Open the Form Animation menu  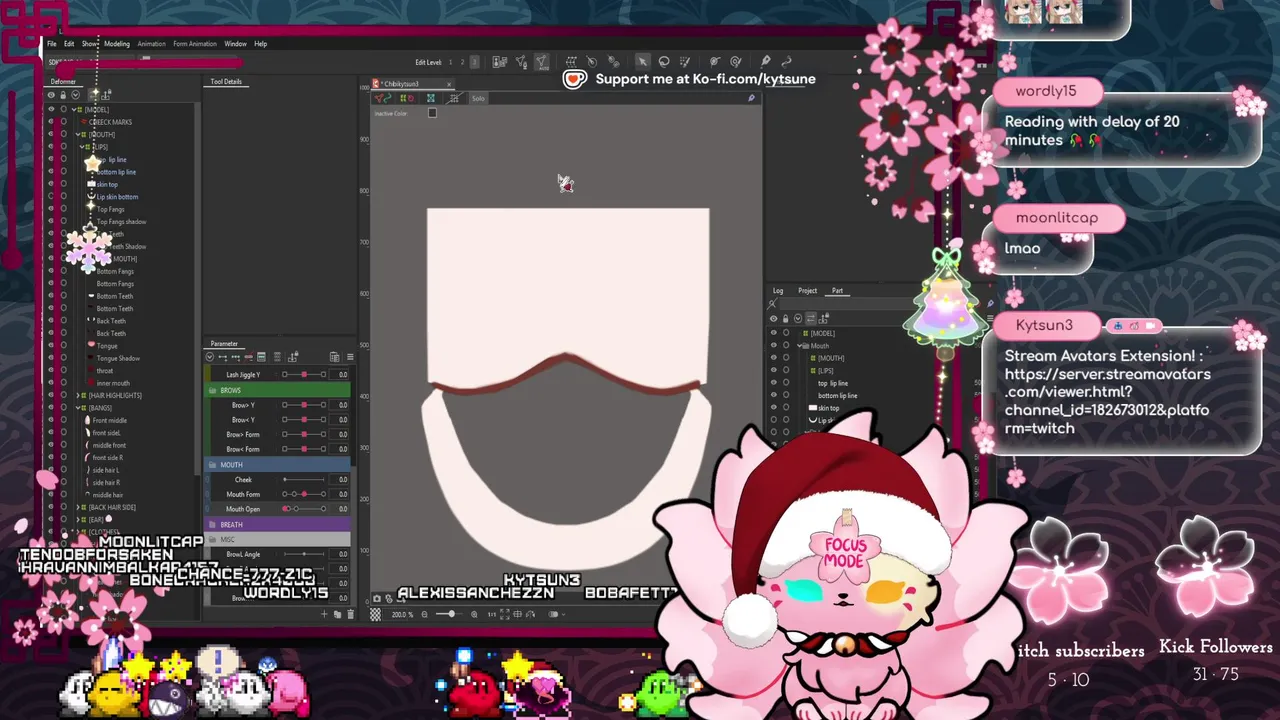195,44
